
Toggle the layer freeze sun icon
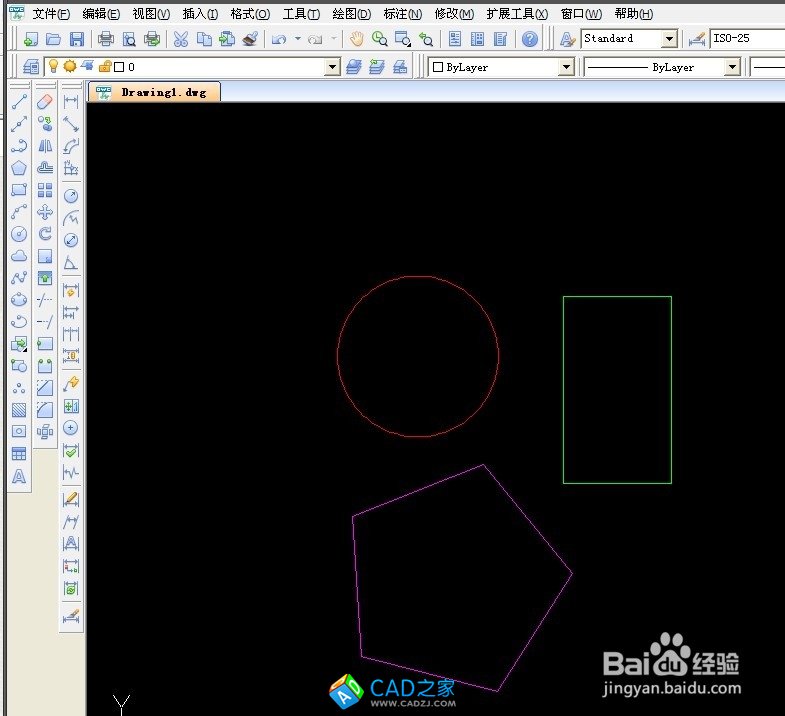click(x=70, y=66)
